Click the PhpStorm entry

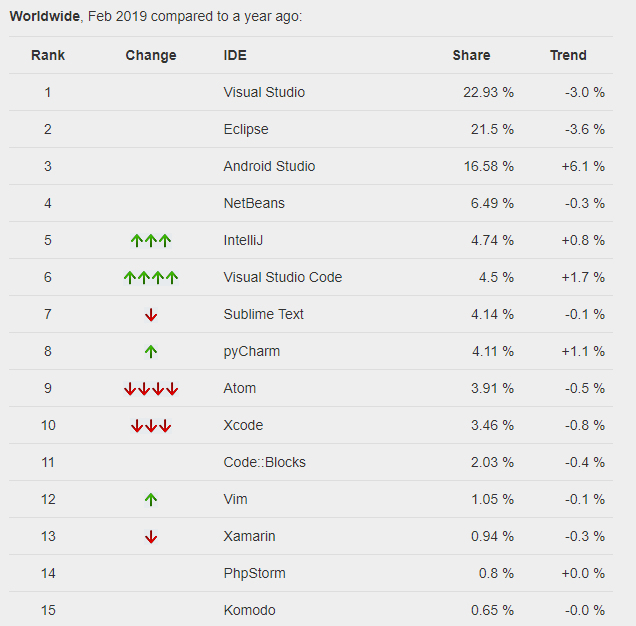point(254,573)
